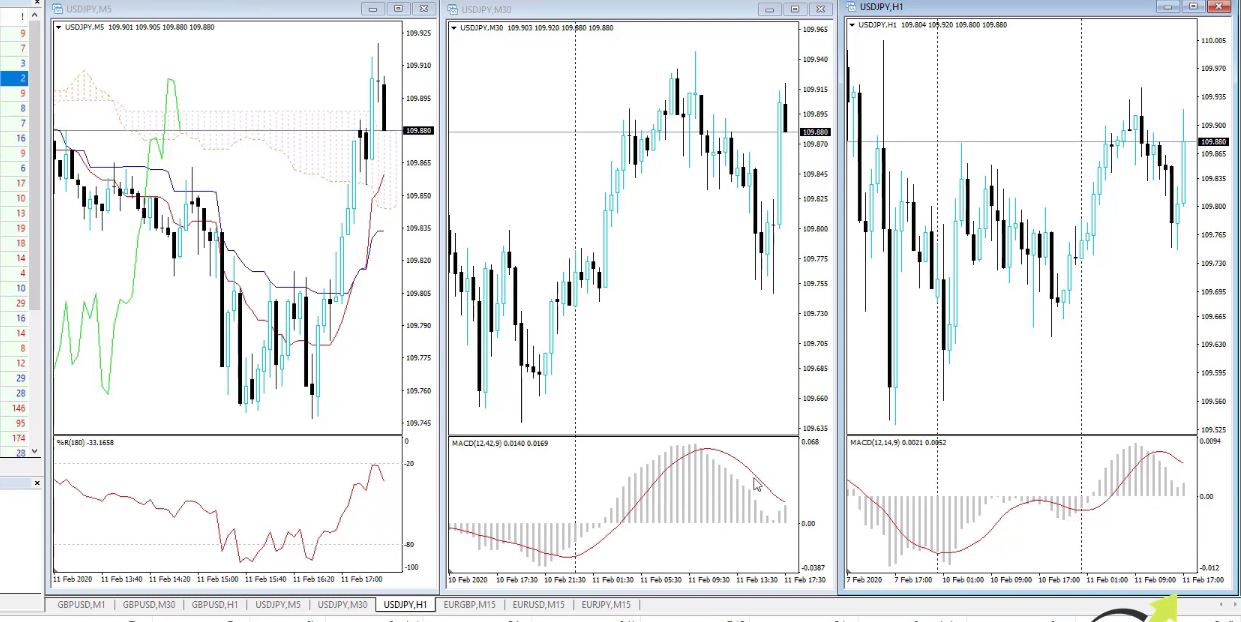1241x622 pixels.
Task: Switch to the GBPUSD,M1 chart tab
Action: [x=80, y=604]
